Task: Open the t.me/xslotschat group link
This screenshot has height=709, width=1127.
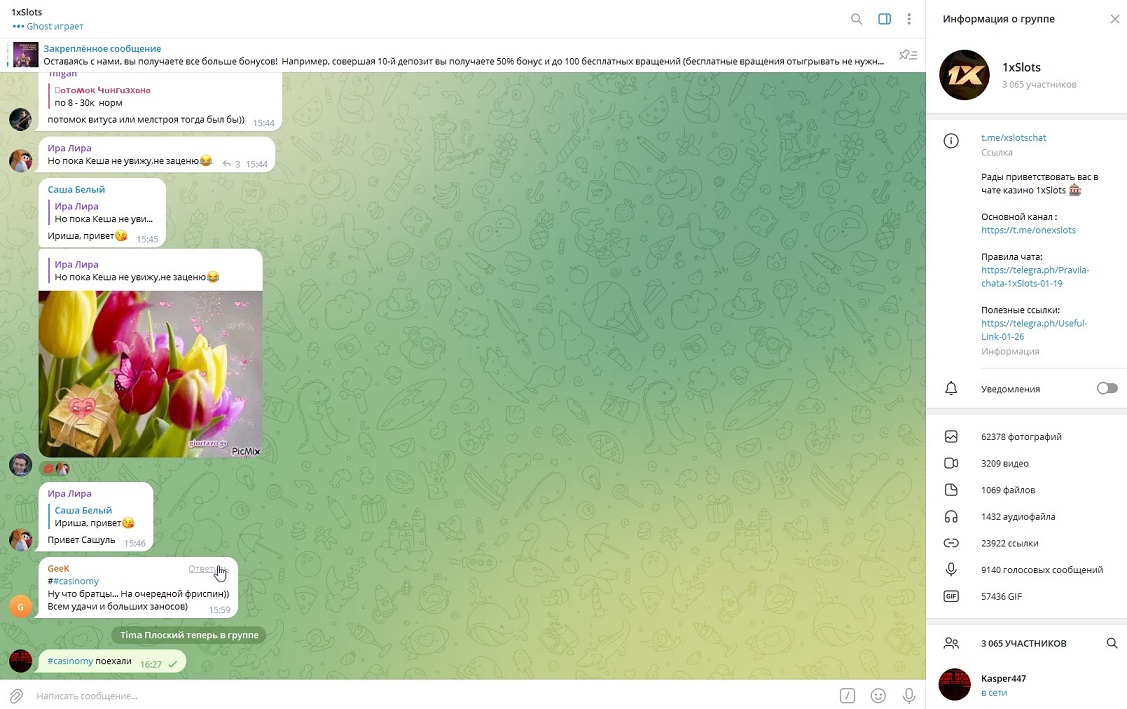Action: pyautogui.click(x=1014, y=137)
